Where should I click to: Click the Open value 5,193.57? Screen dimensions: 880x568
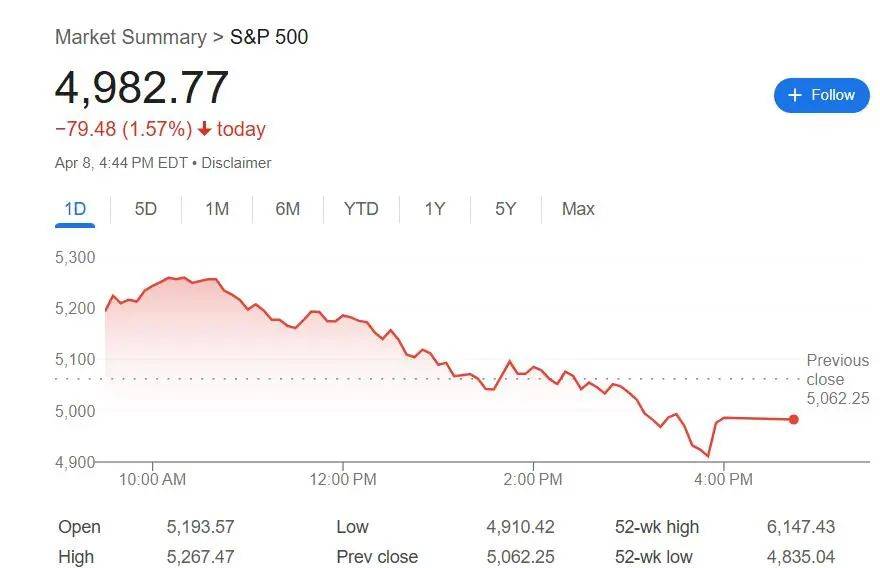pyautogui.click(x=201, y=527)
